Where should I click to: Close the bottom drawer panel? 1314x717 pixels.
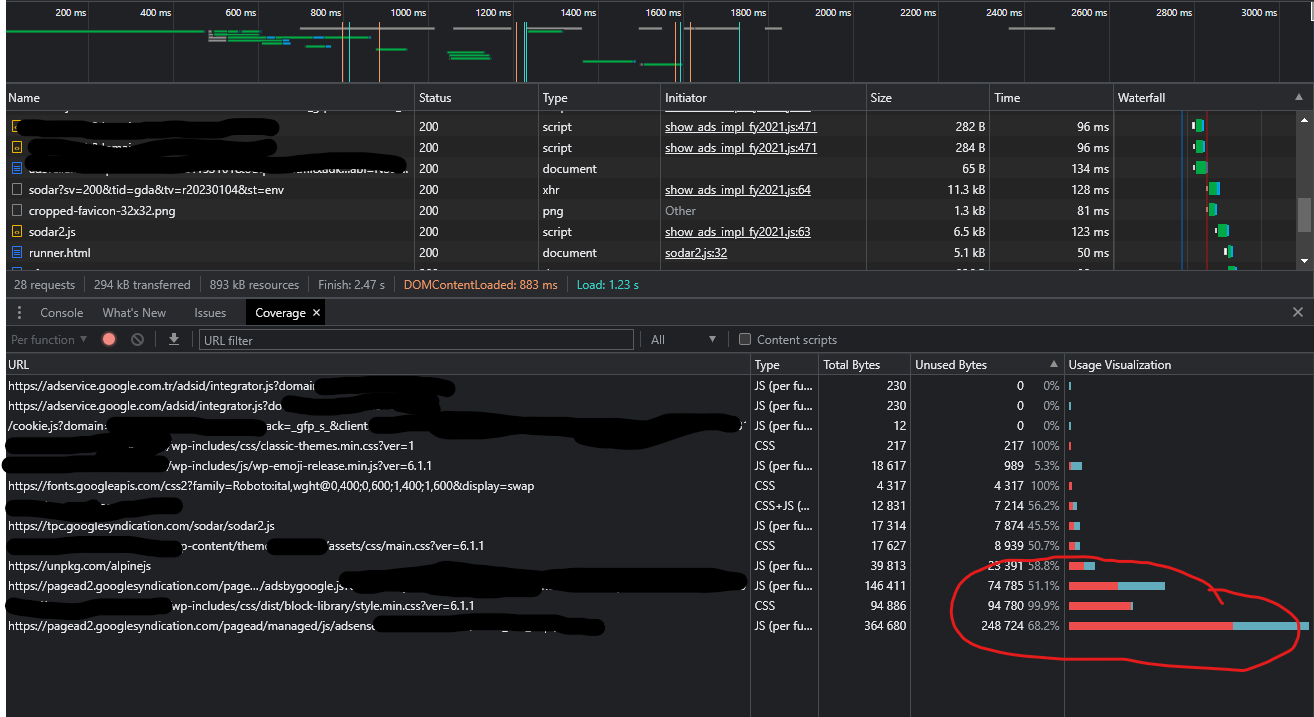(x=1298, y=313)
